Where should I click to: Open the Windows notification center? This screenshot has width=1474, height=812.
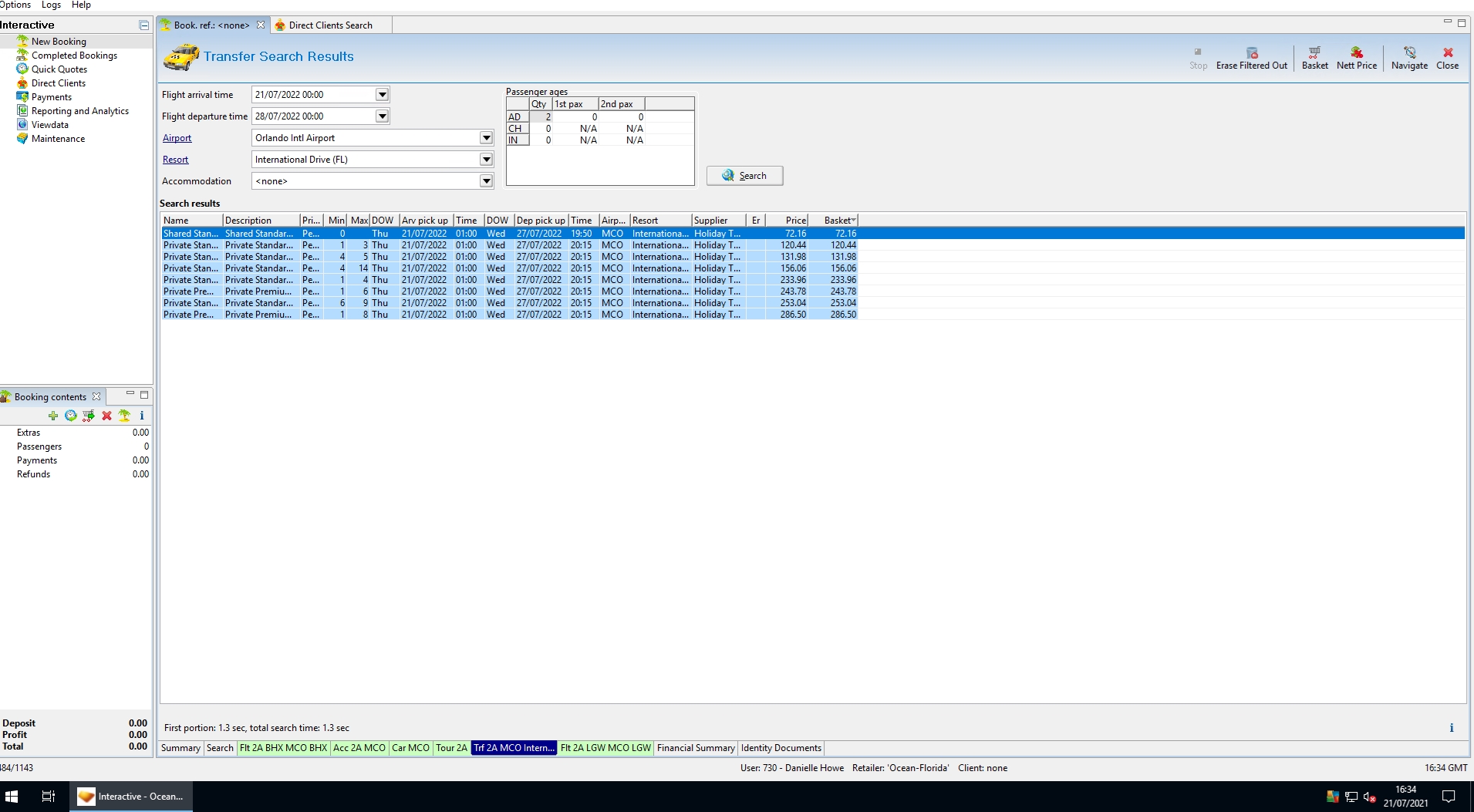click(1449, 797)
